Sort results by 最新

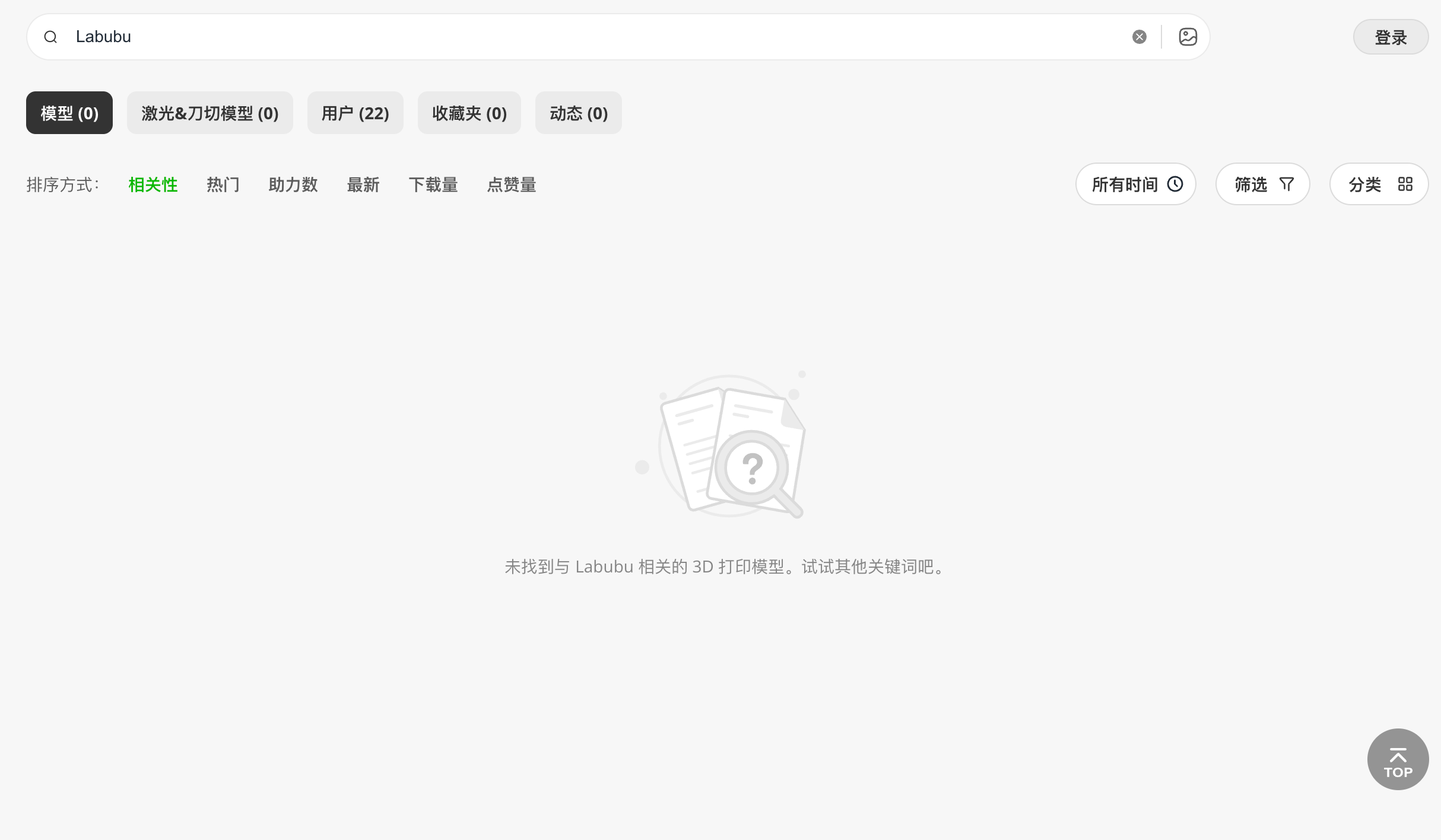363,185
